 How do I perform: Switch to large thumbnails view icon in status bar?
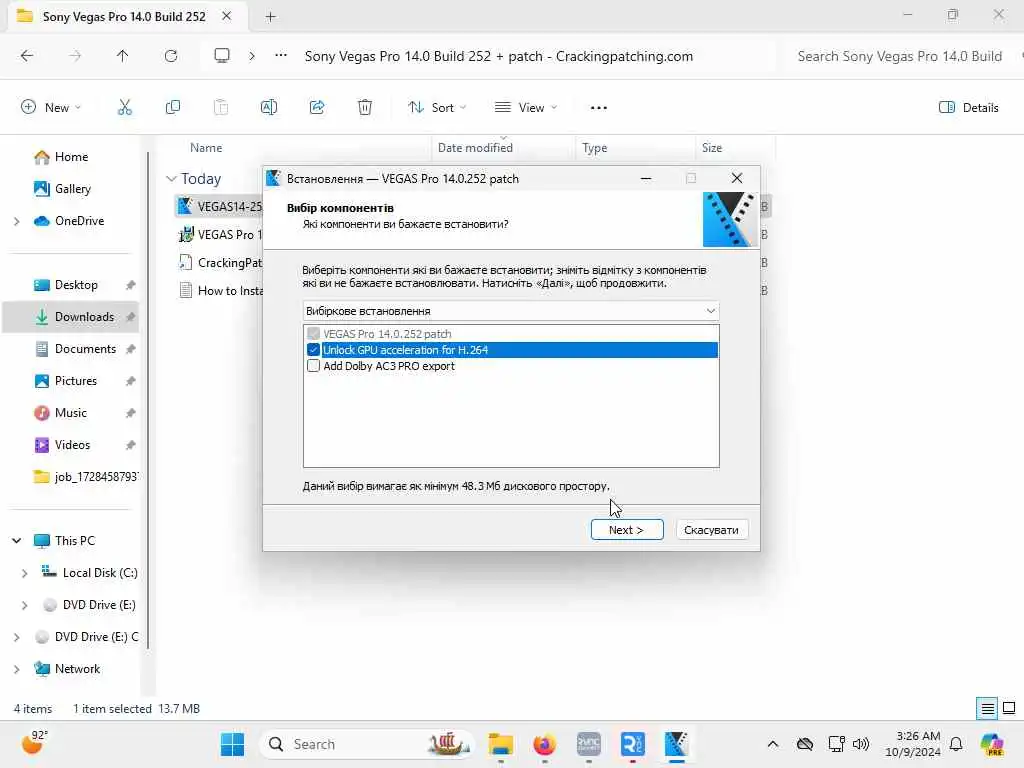coord(1009,708)
